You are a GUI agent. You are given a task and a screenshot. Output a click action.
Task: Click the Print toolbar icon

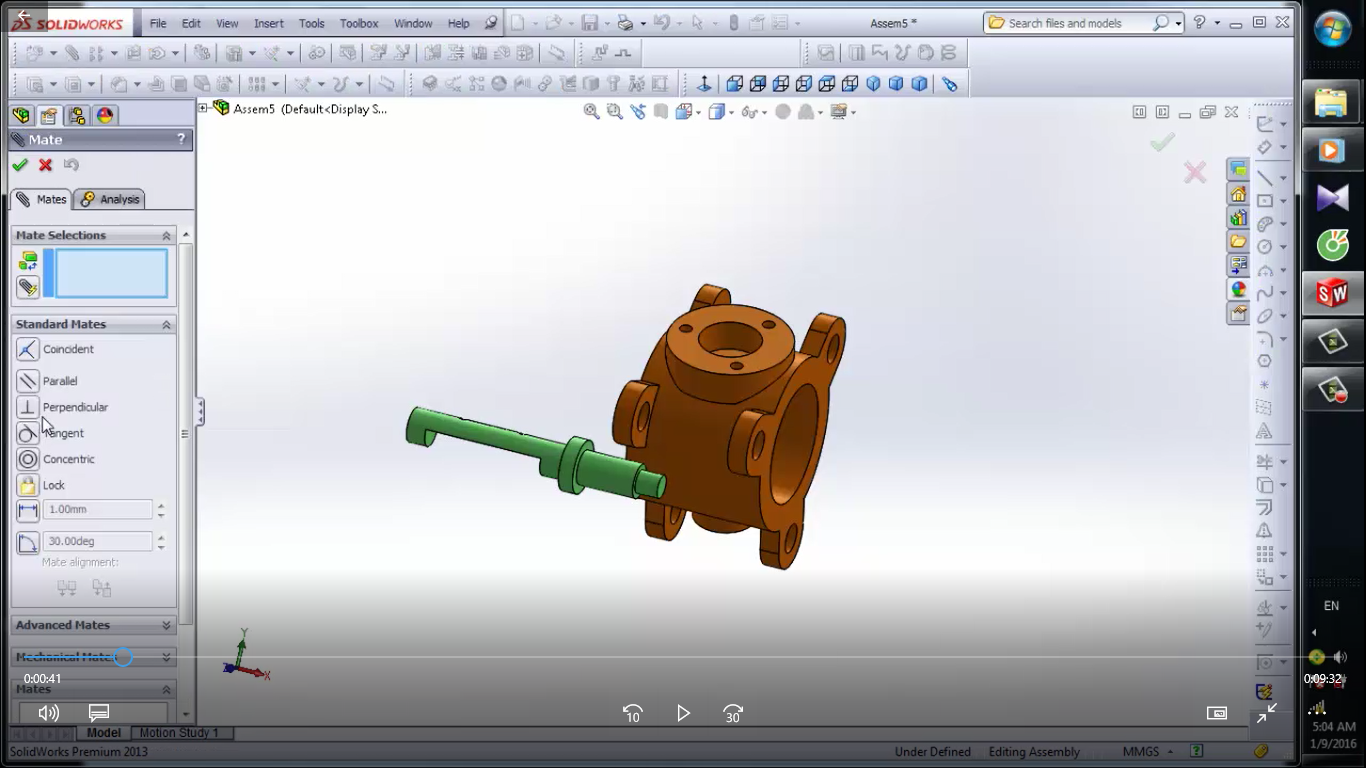(625, 23)
